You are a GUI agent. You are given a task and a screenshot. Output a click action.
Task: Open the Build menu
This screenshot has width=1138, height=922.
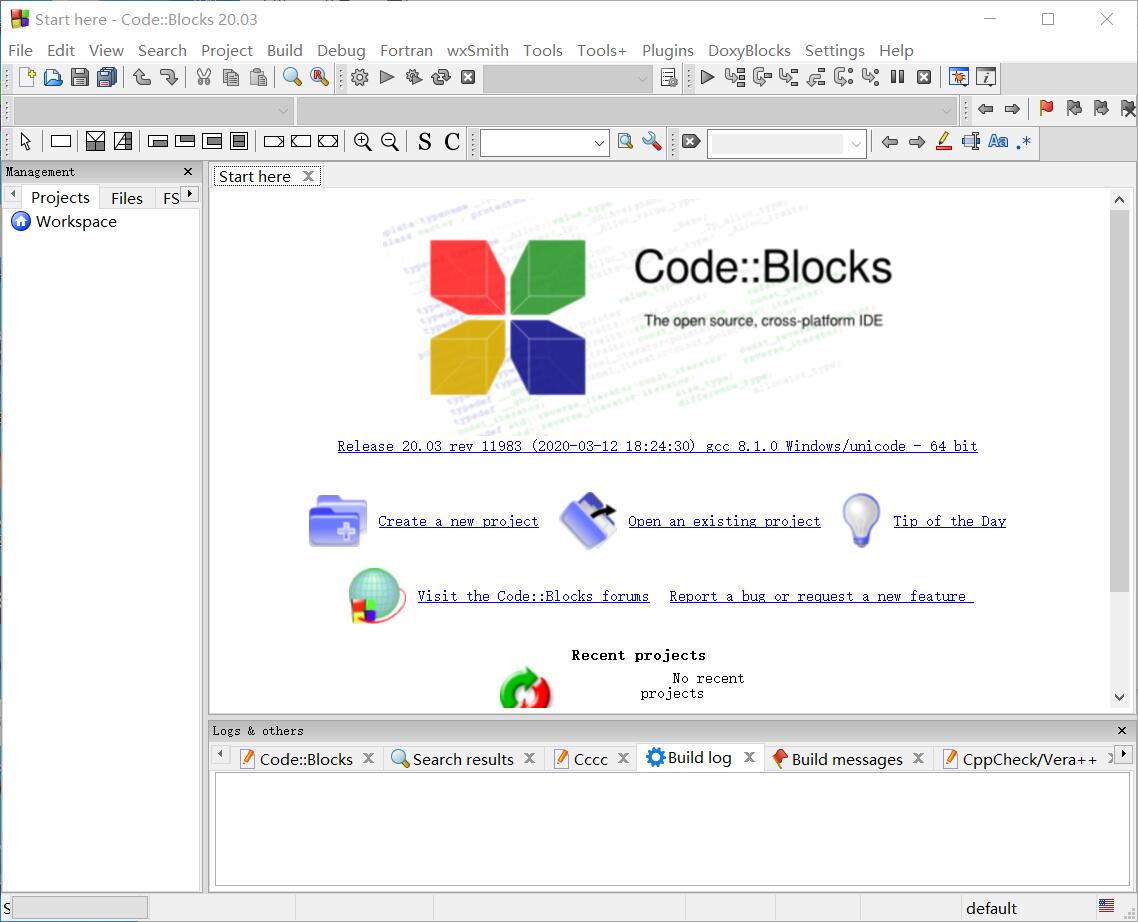click(x=284, y=51)
